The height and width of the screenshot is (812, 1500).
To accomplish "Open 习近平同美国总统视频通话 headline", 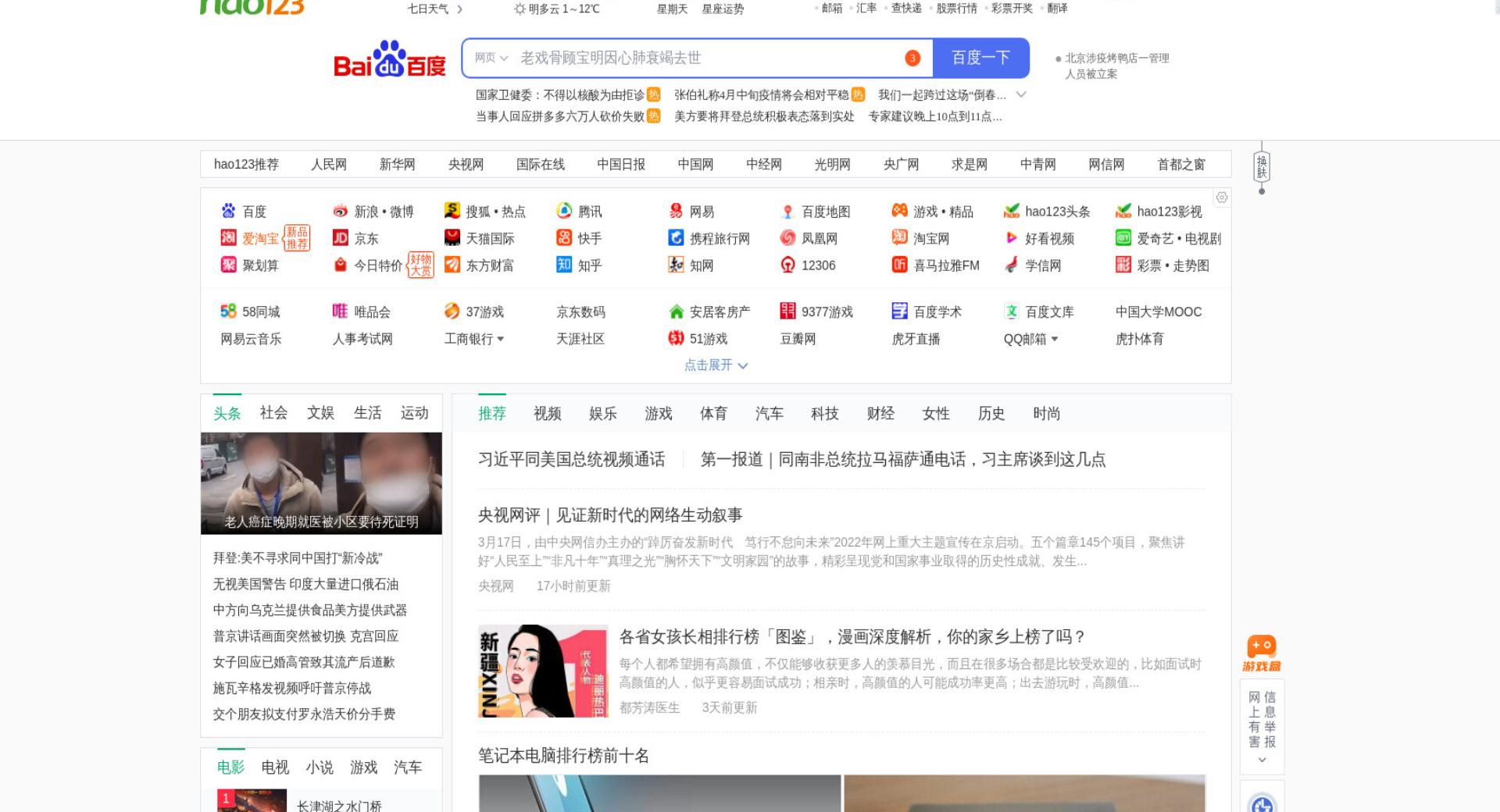I will (x=571, y=460).
